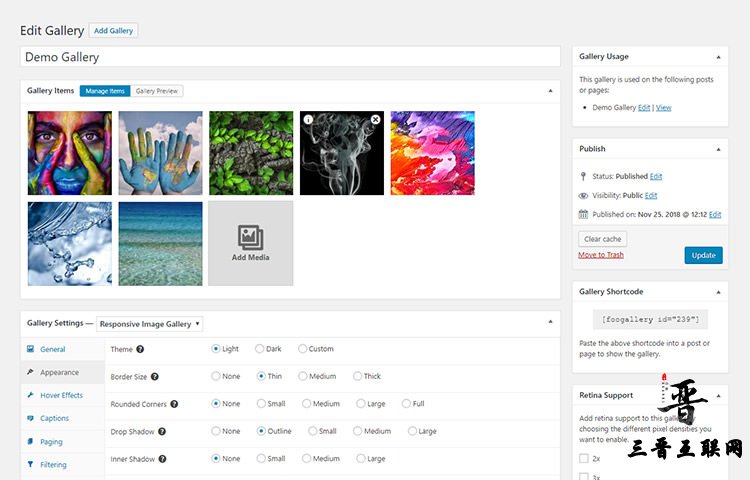Edit the Published status

click(x=656, y=176)
